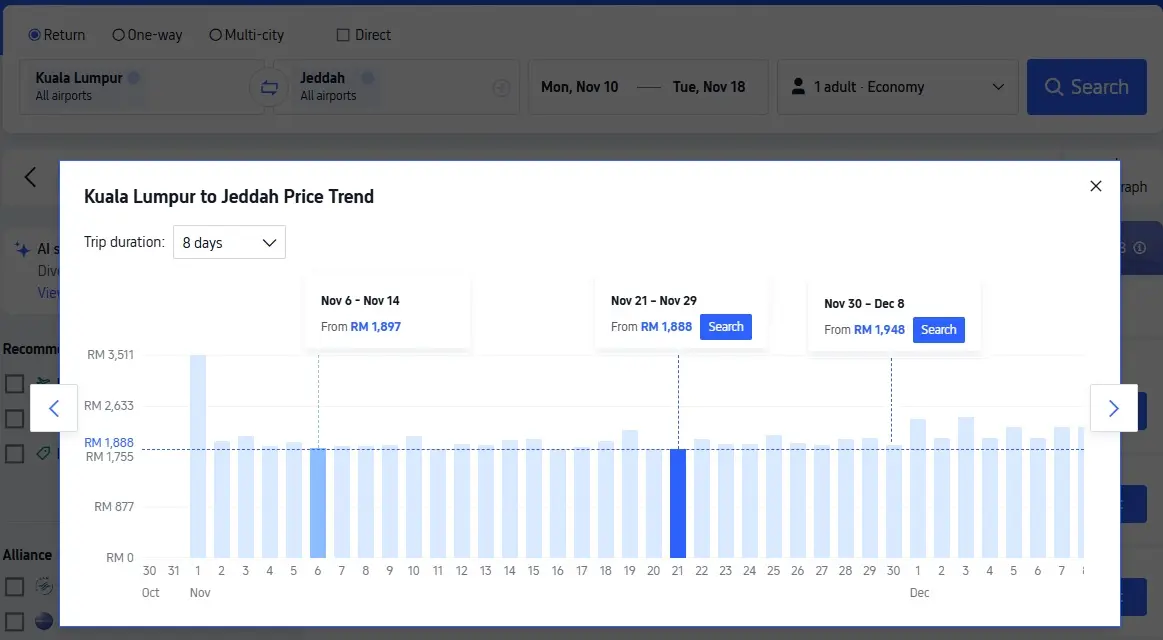Expand the 1 adult Economy selector
1163x640 pixels.
(897, 87)
